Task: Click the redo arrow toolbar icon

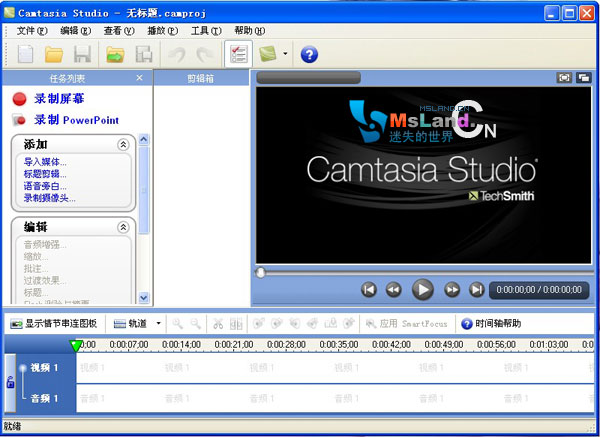Action: click(204, 54)
